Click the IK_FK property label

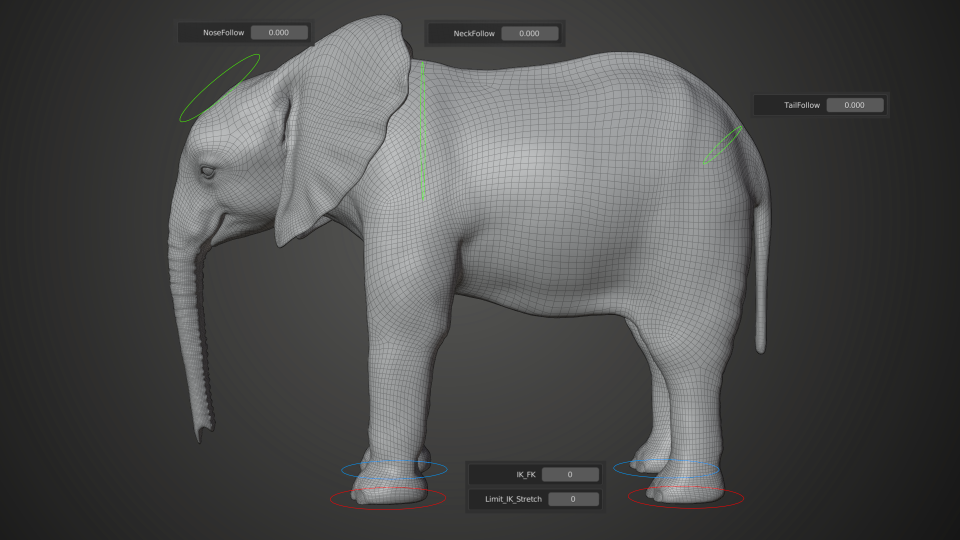tap(526, 474)
